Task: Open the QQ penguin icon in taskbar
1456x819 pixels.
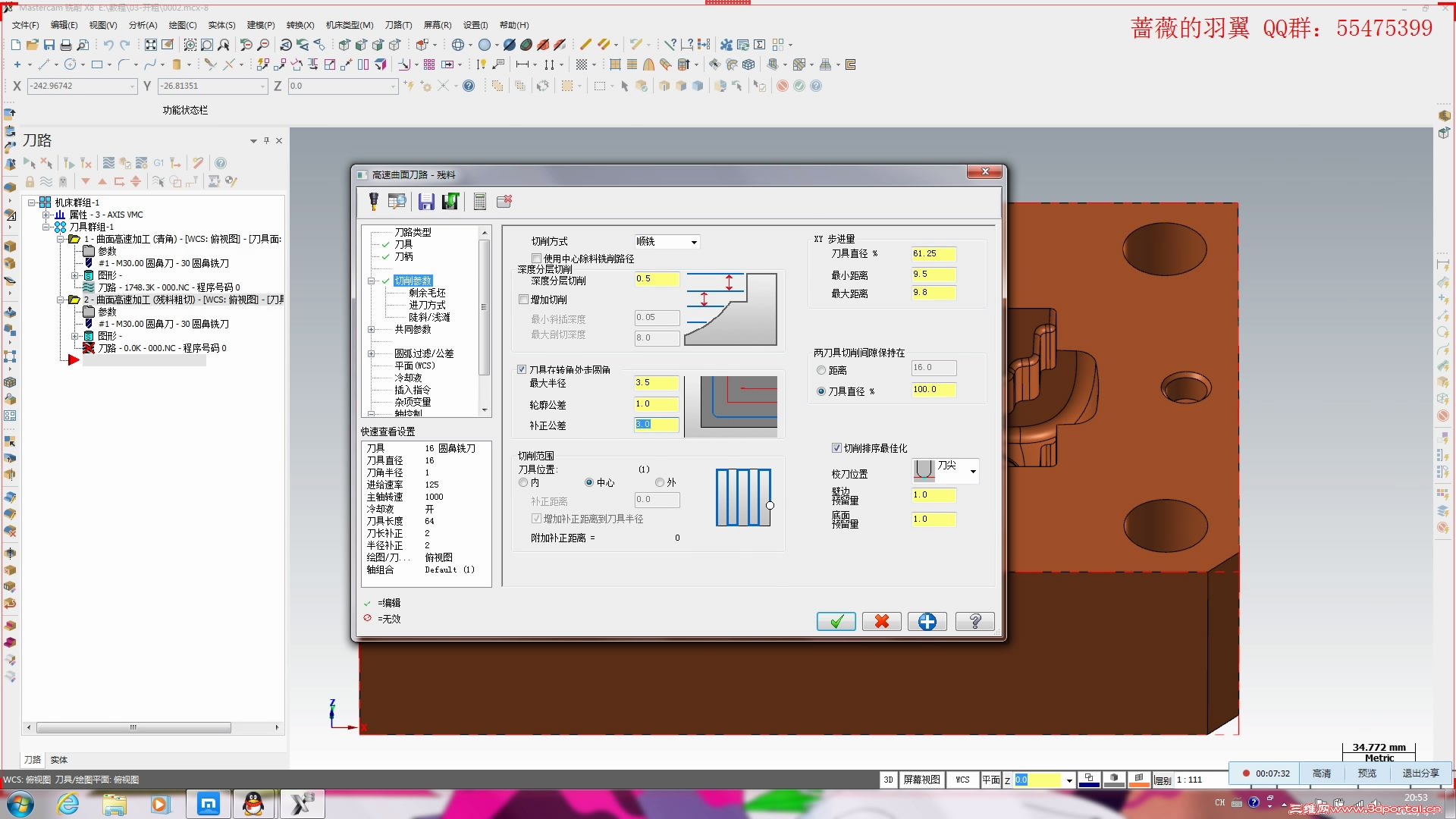Action: pos(253,804)
